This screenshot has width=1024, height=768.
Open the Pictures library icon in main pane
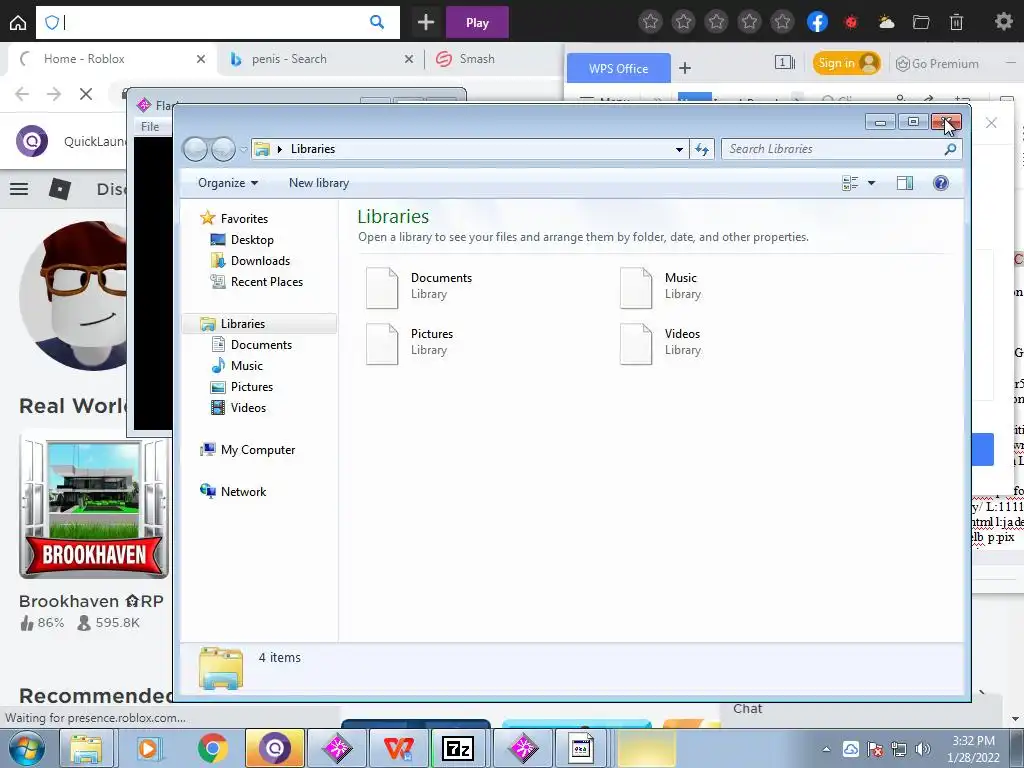pos(382,344)
